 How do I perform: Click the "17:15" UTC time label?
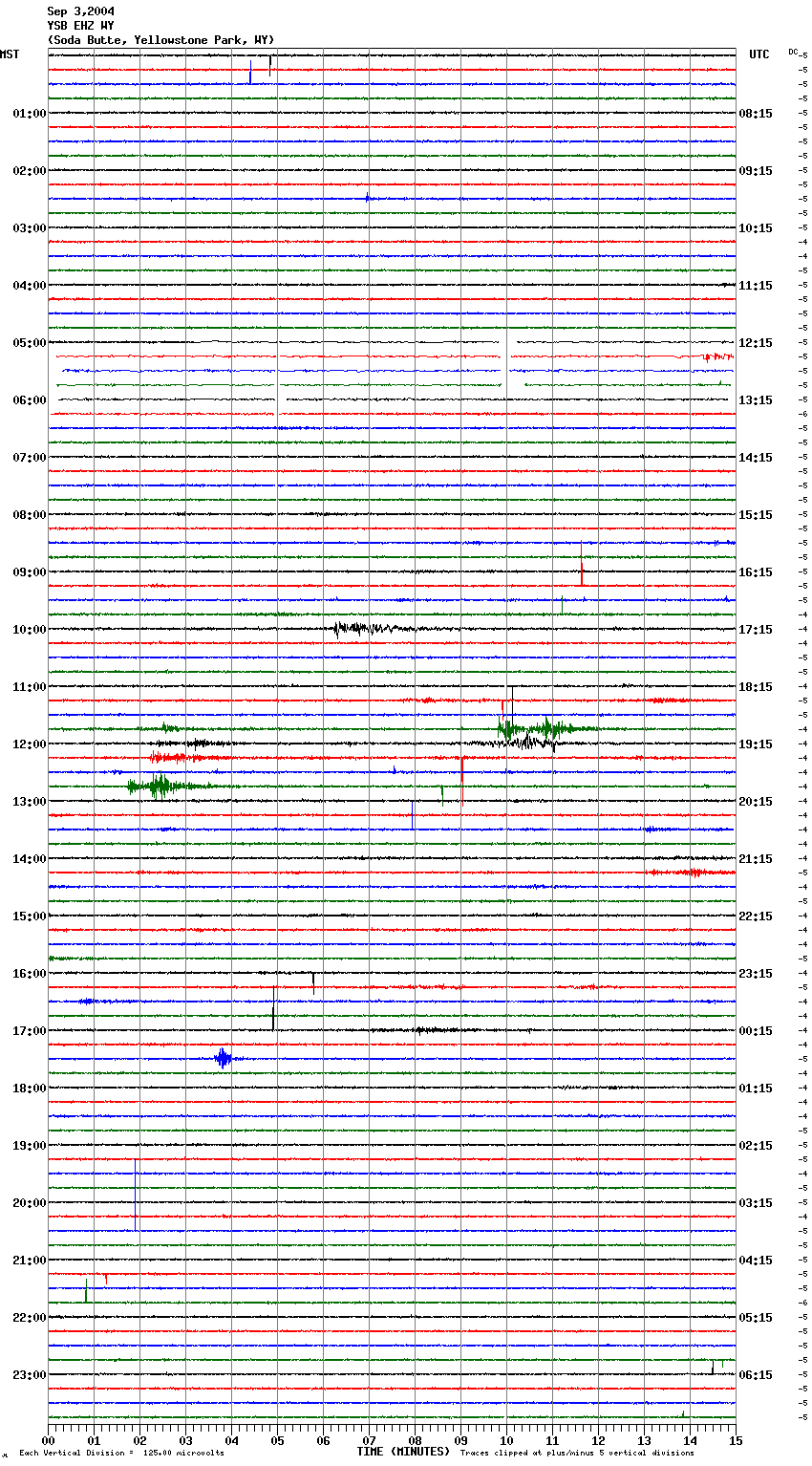tap(756, 630)
